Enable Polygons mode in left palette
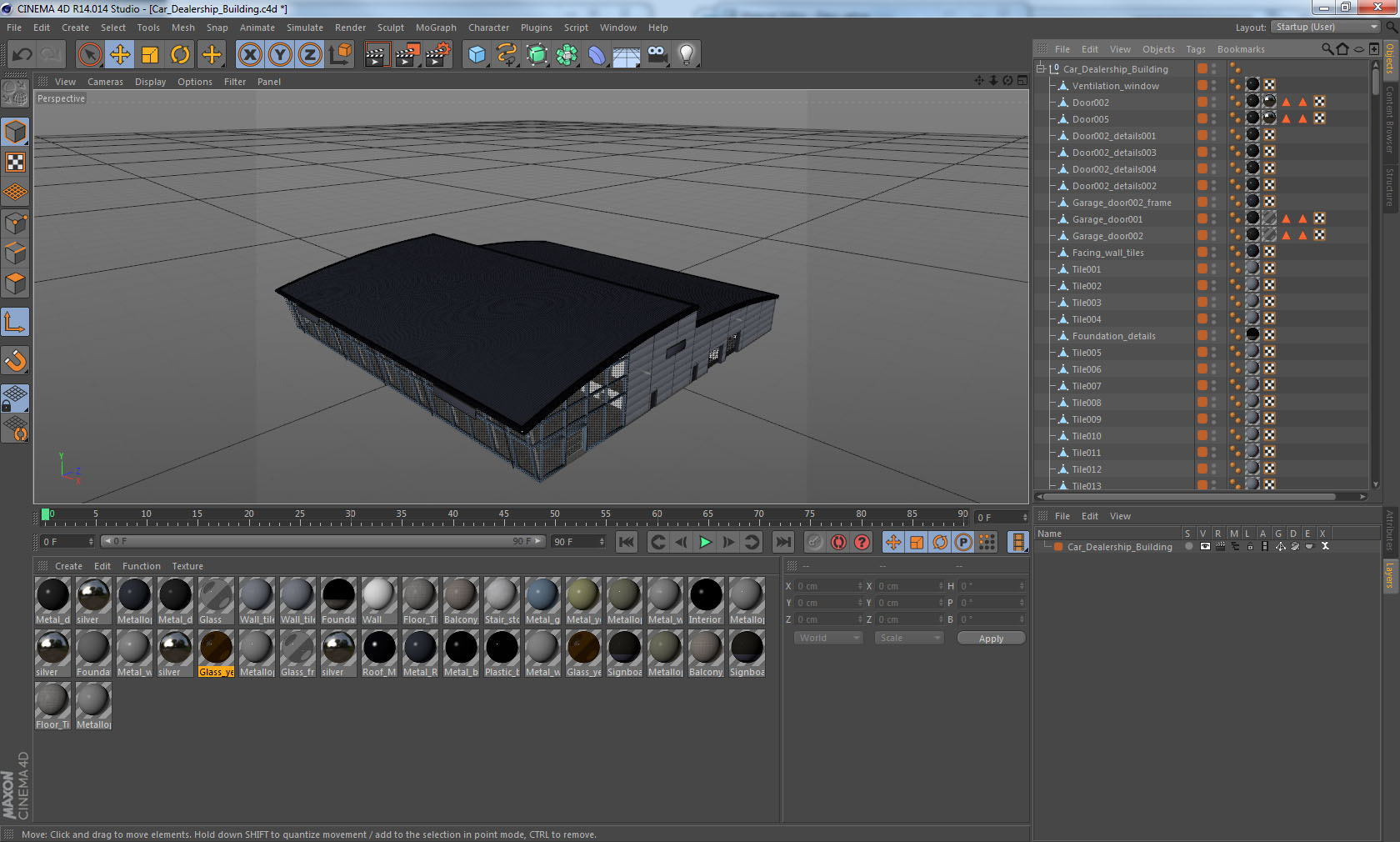 (x=15, y=283)
